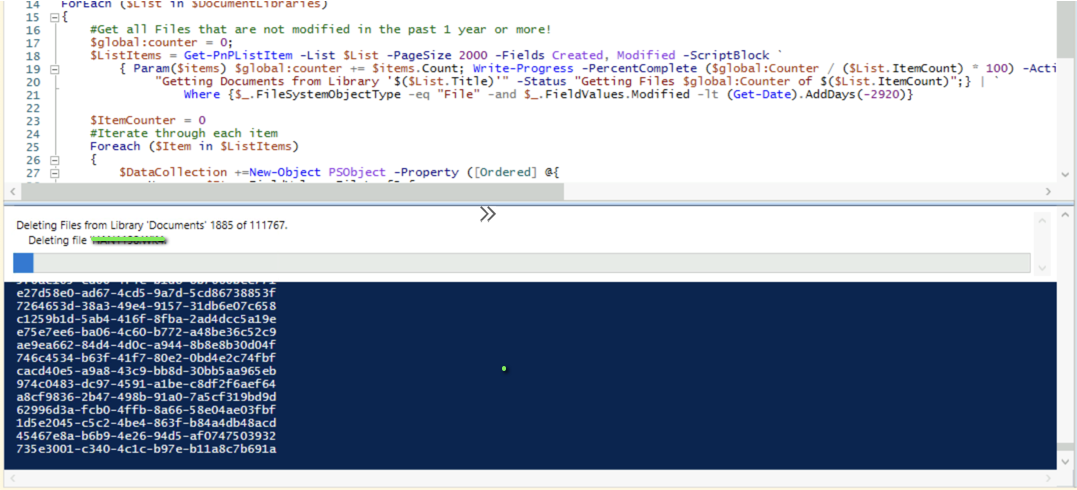
Task: Click the script editor's horizontal scroll right arrow
Action: point(1048,191)
